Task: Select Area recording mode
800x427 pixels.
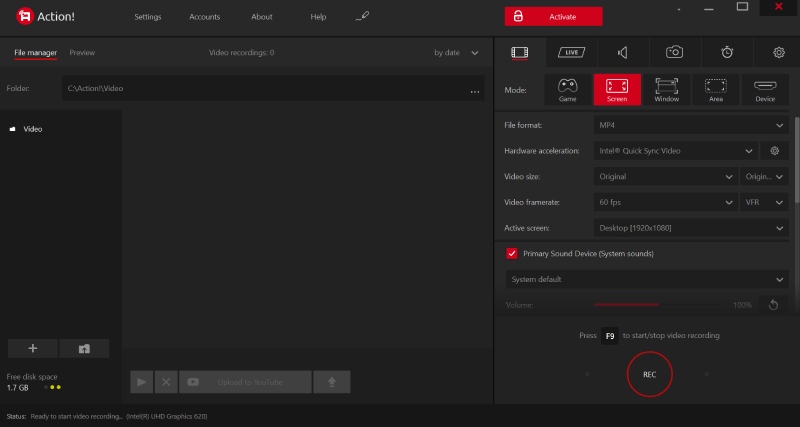Action: tap(715, 90)
